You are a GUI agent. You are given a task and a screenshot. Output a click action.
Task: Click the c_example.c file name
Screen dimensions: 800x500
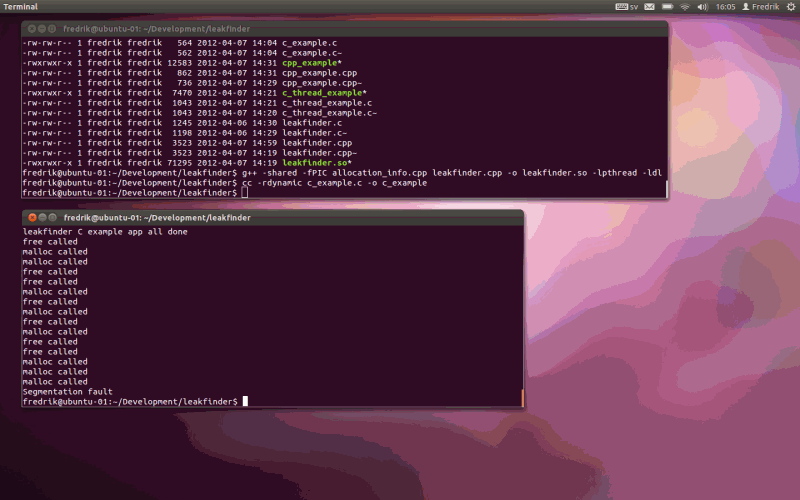pos(310,43)
